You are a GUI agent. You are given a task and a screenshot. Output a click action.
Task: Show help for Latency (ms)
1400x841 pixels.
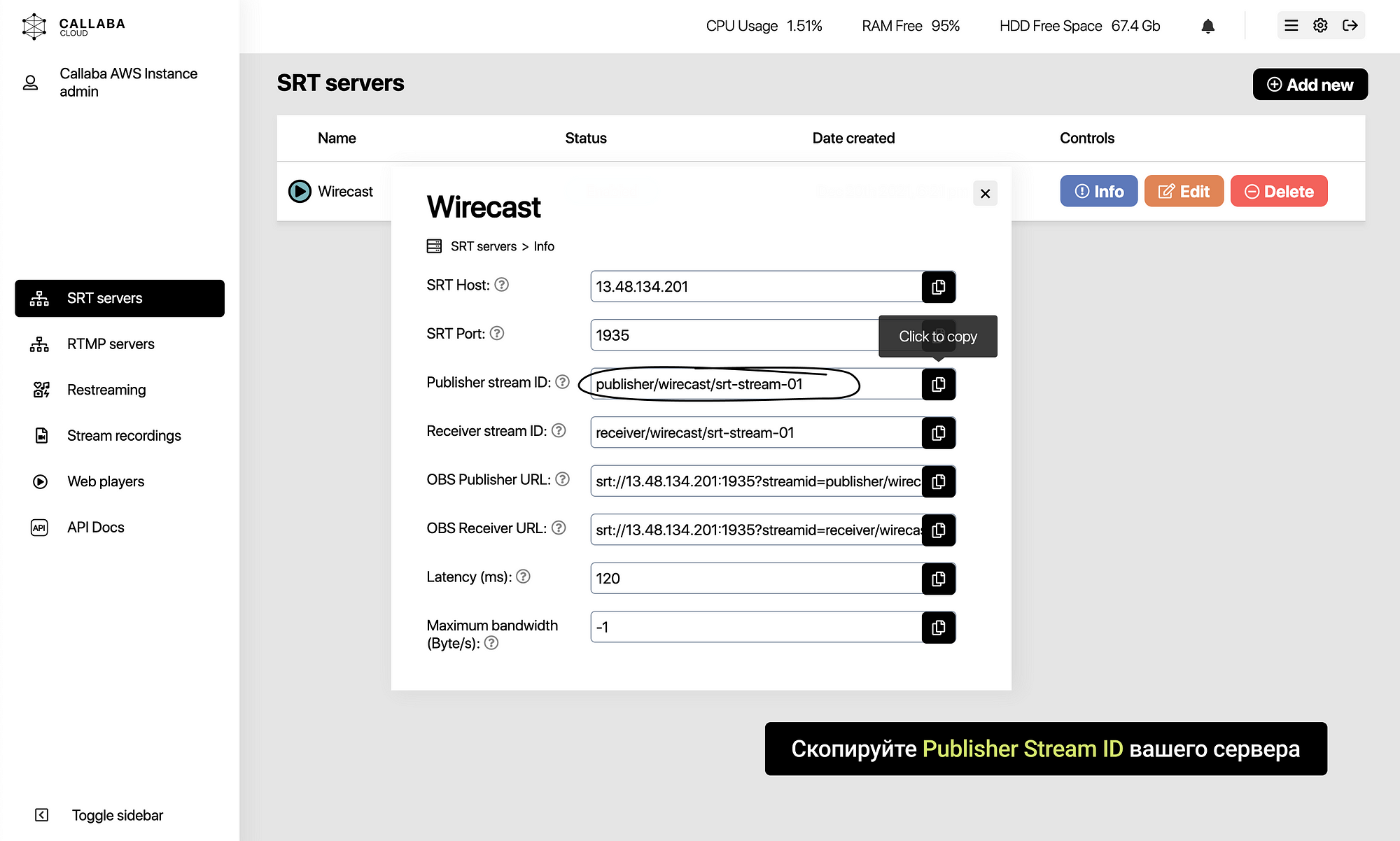tap(524, 577)
